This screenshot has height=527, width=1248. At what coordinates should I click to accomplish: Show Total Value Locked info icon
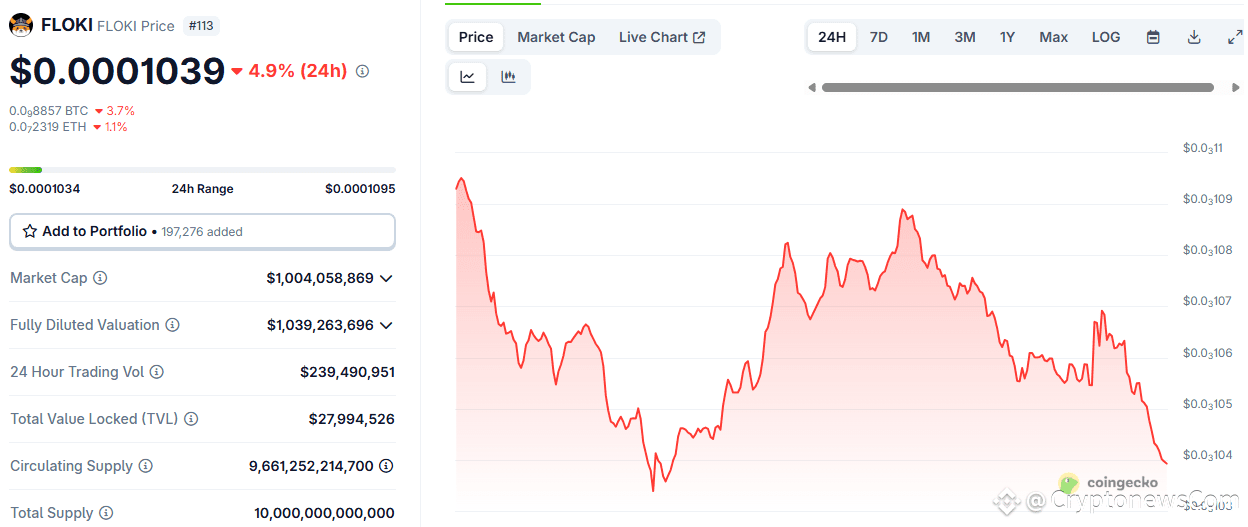point(191,419)
